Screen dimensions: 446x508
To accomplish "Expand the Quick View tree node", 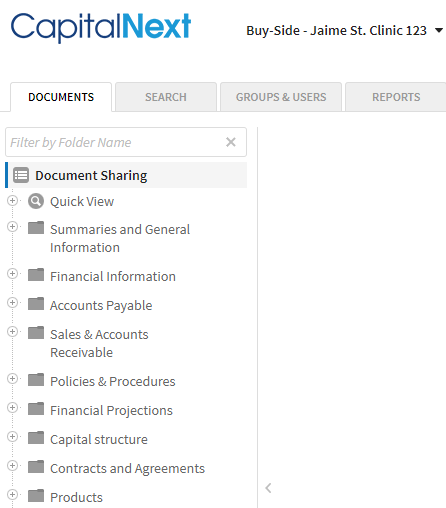I will pos(12,201).
